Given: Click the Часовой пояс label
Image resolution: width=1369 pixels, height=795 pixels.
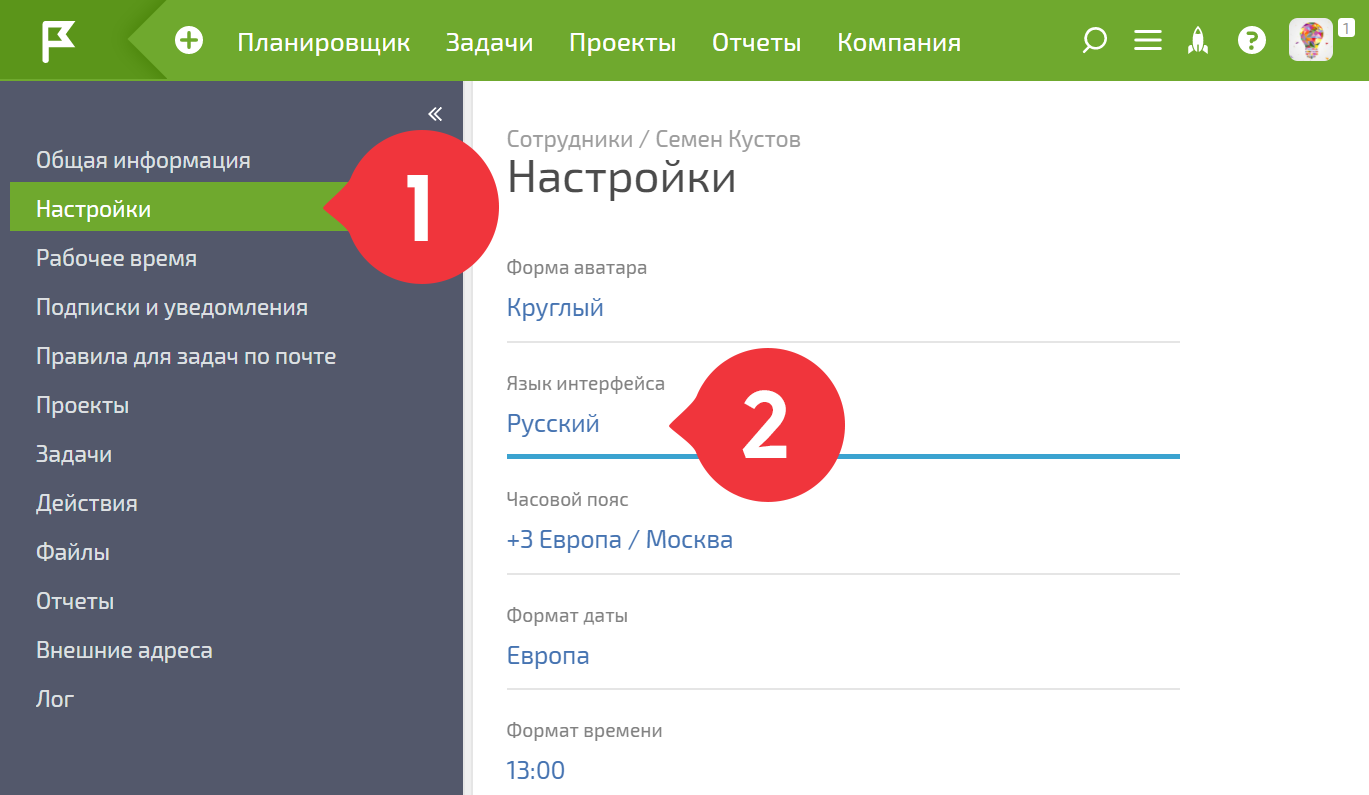Looking at the screenshot, I should point(568,500).
